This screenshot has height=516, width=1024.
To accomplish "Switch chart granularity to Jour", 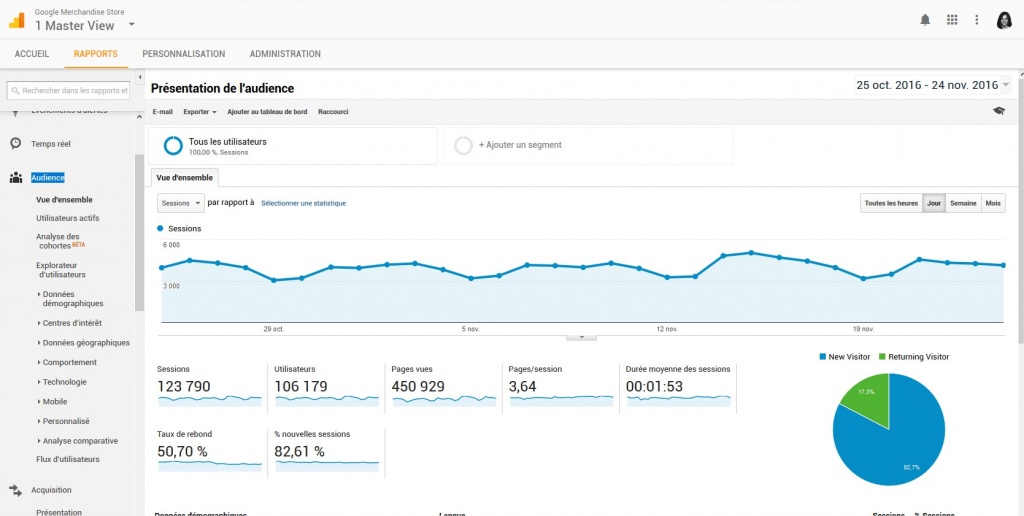I will tap(934, 203).
